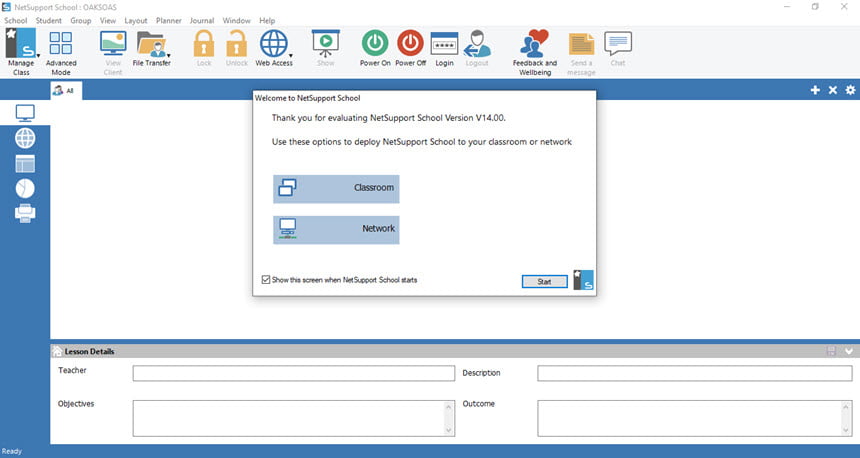The width and height of the screenshot is (860, 458).
Task: Expand the Manage Class dropdown arrow
Action: tap(38, 55)
